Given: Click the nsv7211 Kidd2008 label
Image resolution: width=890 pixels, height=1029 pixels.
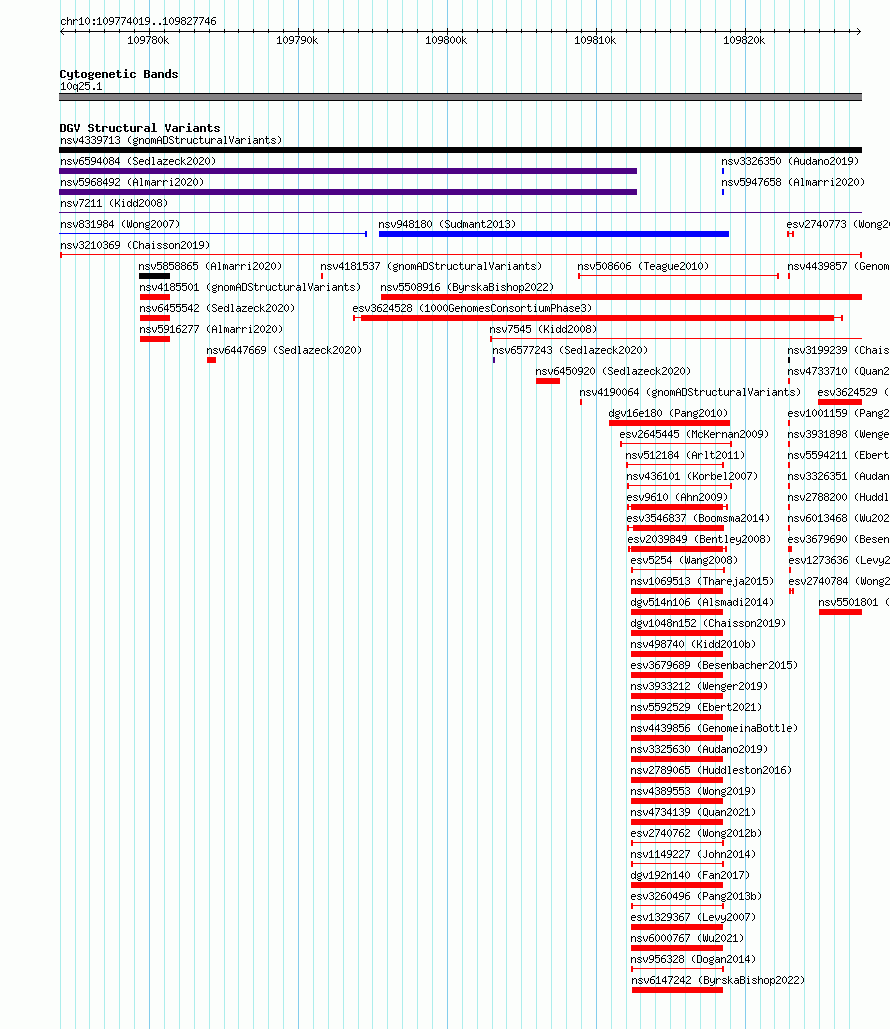Looking at the screenshot, I should [114, 203].
